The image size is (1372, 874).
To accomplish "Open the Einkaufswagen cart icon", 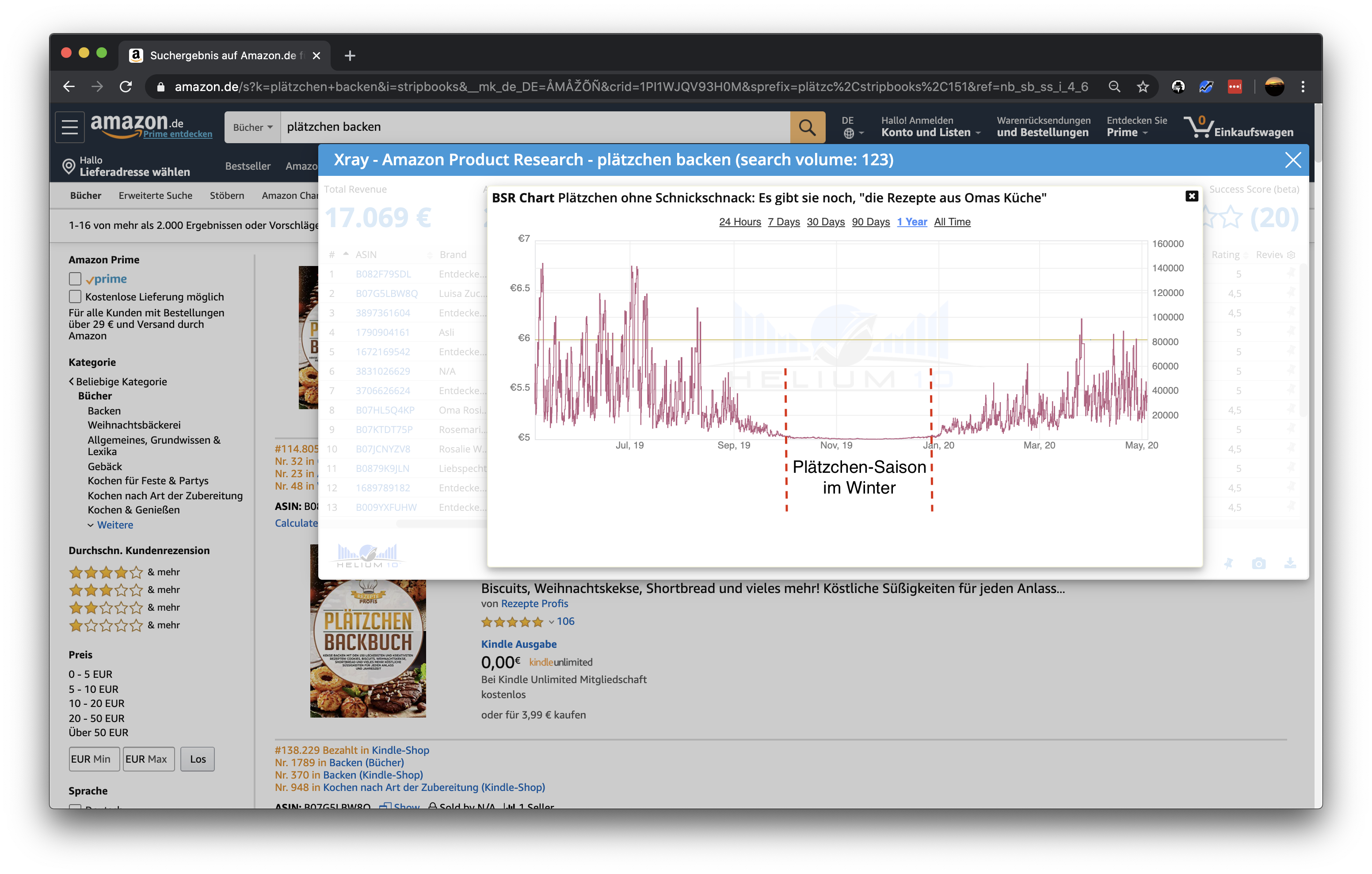I will coord(1198,127).
